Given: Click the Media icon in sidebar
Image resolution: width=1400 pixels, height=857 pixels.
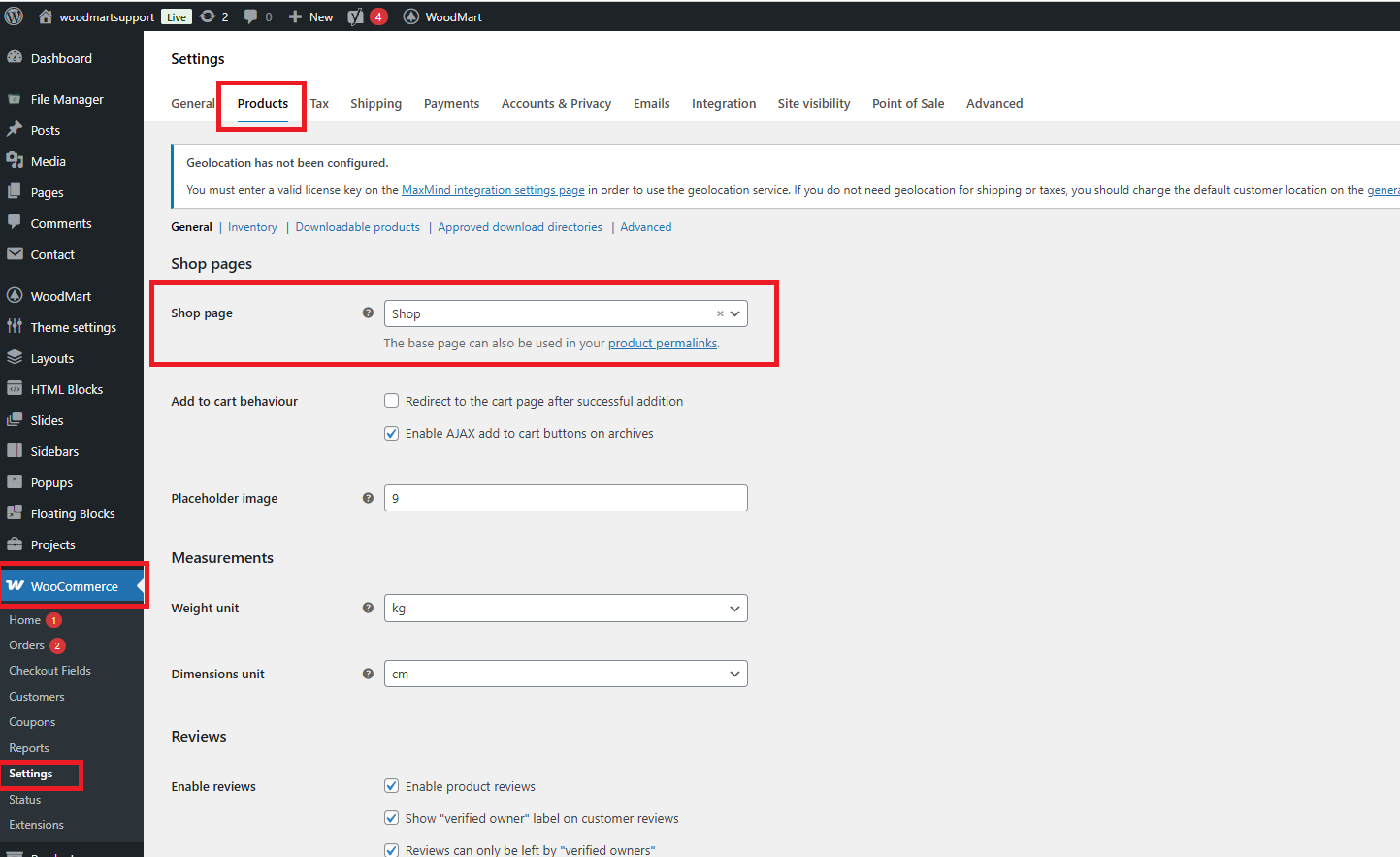Looking at the screenshot, I should point(15,161).
